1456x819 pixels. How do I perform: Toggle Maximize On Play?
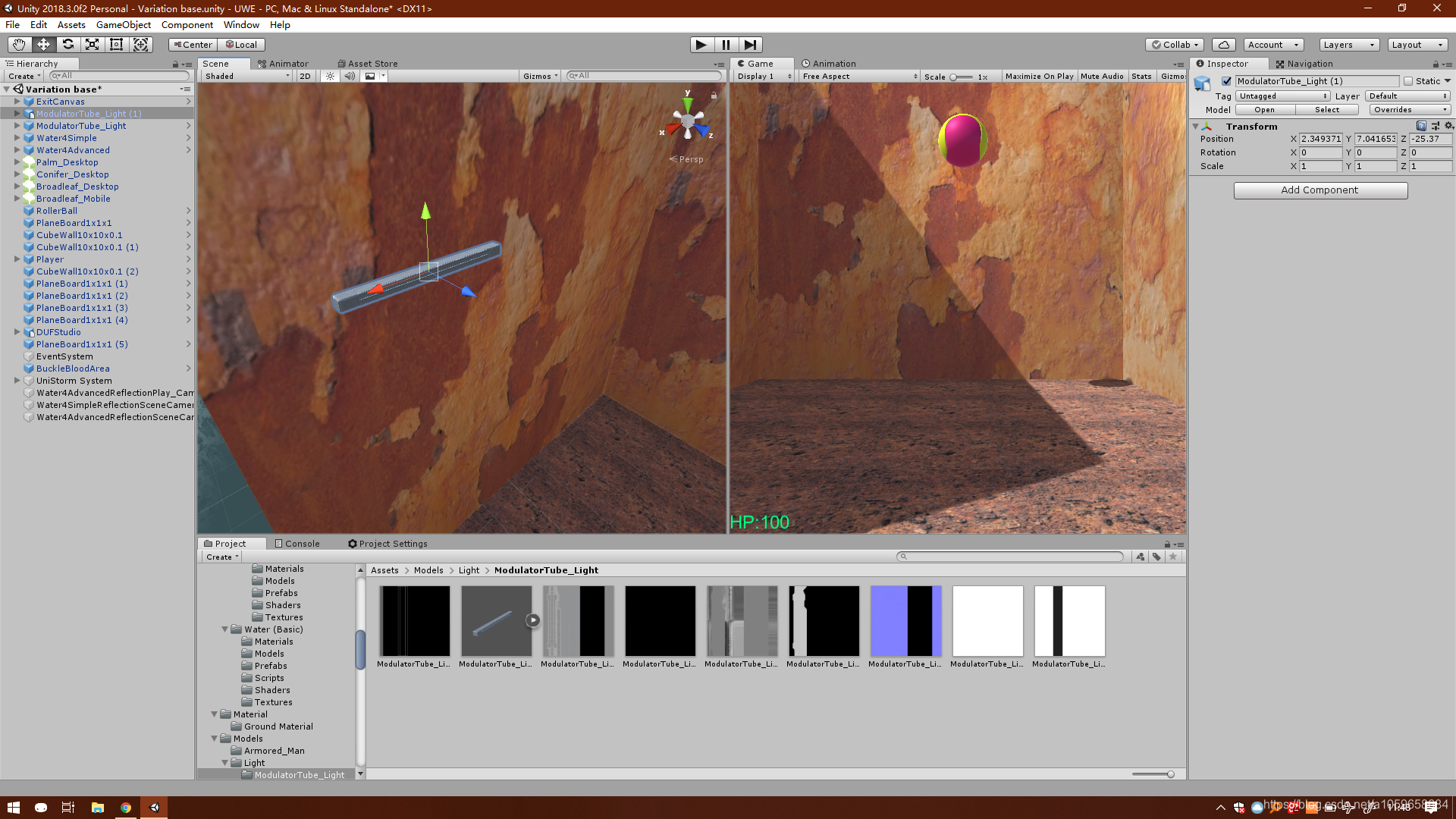tap(1039, 76)
